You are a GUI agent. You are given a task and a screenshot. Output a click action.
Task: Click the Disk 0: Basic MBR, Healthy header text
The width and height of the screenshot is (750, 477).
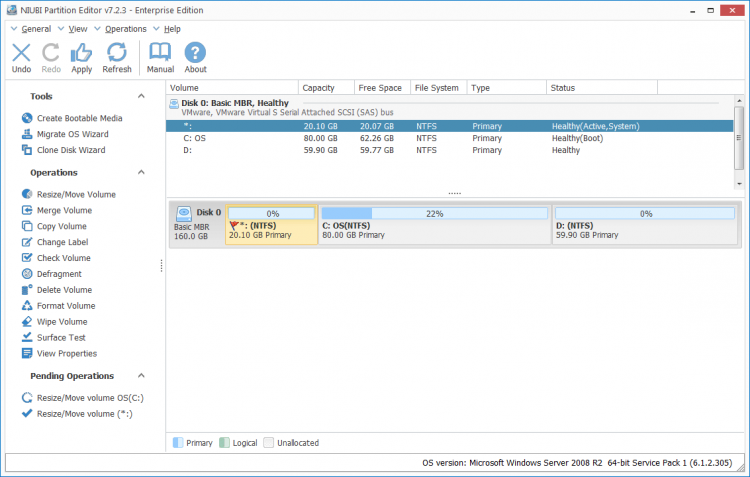[x=235, y=103]
